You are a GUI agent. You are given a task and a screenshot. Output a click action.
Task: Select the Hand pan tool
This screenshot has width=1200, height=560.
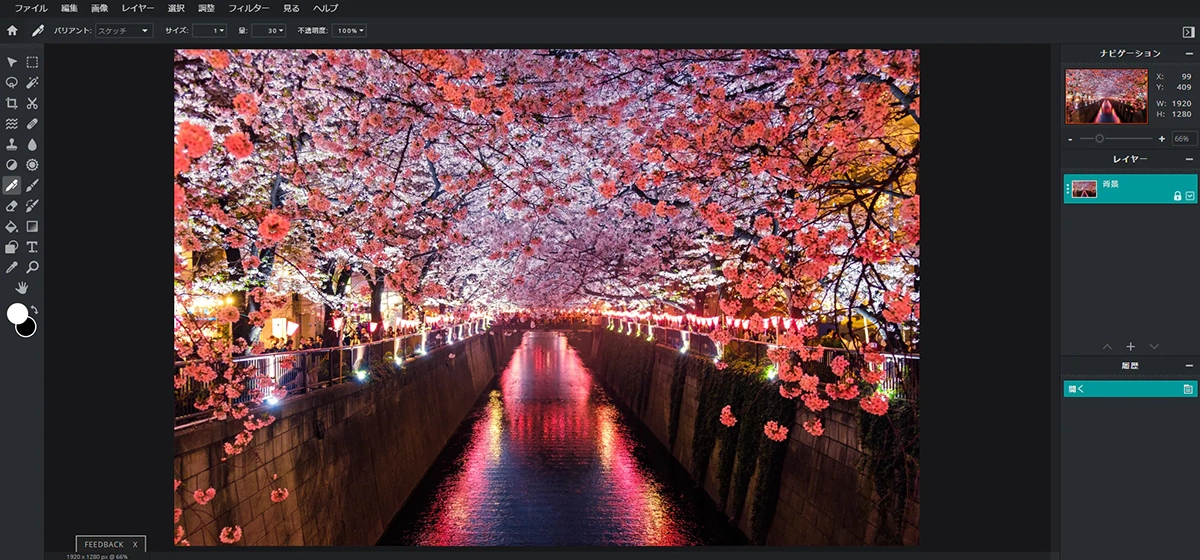pos(22,288)
